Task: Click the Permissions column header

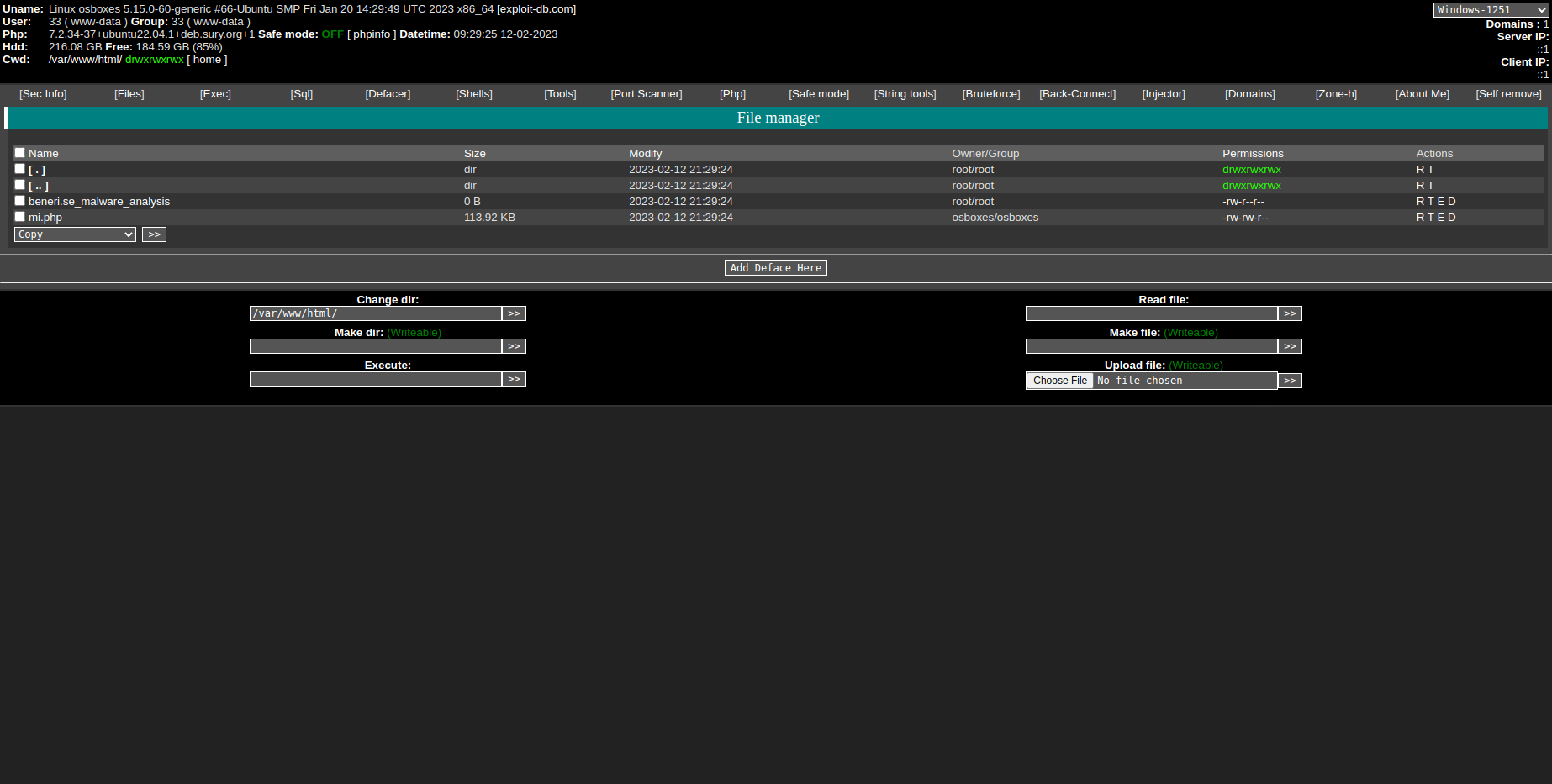Action: click(x=1253, y=154)
